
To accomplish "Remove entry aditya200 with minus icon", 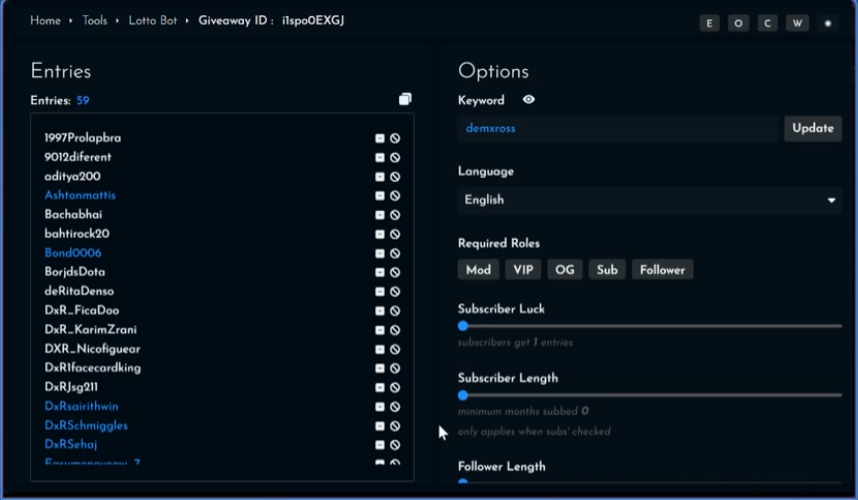I will (x=380, y=177).
